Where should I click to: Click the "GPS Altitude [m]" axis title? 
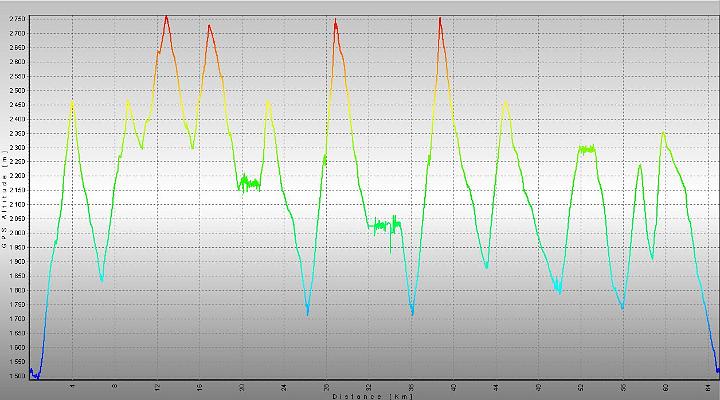coord(4,199)
